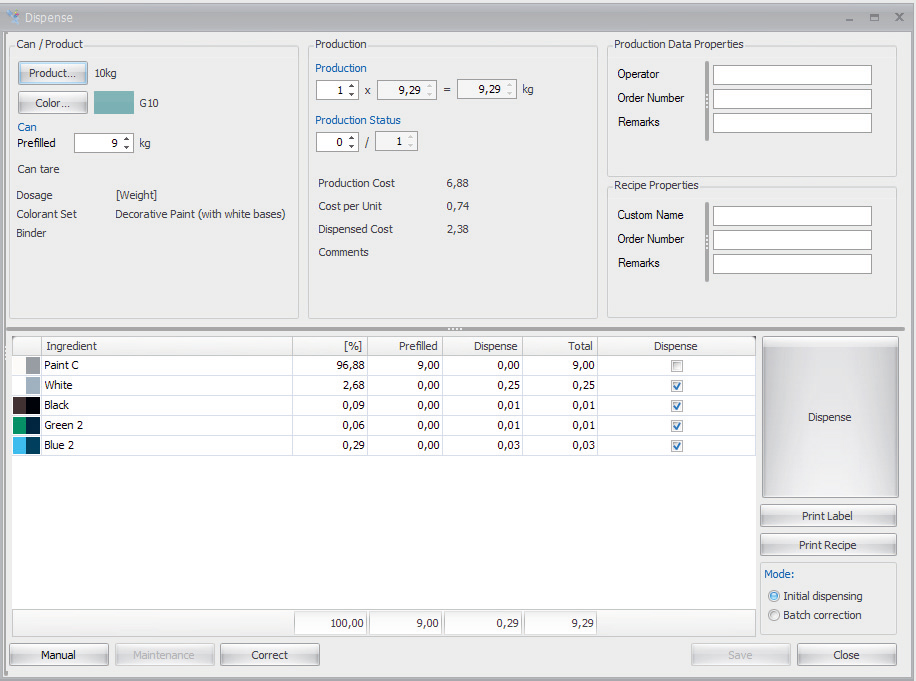Image resolution: width=916 pixels, height=681 pixels.
Task: Select the Paint C ingredient row
Action: click(x=383, y=366)
